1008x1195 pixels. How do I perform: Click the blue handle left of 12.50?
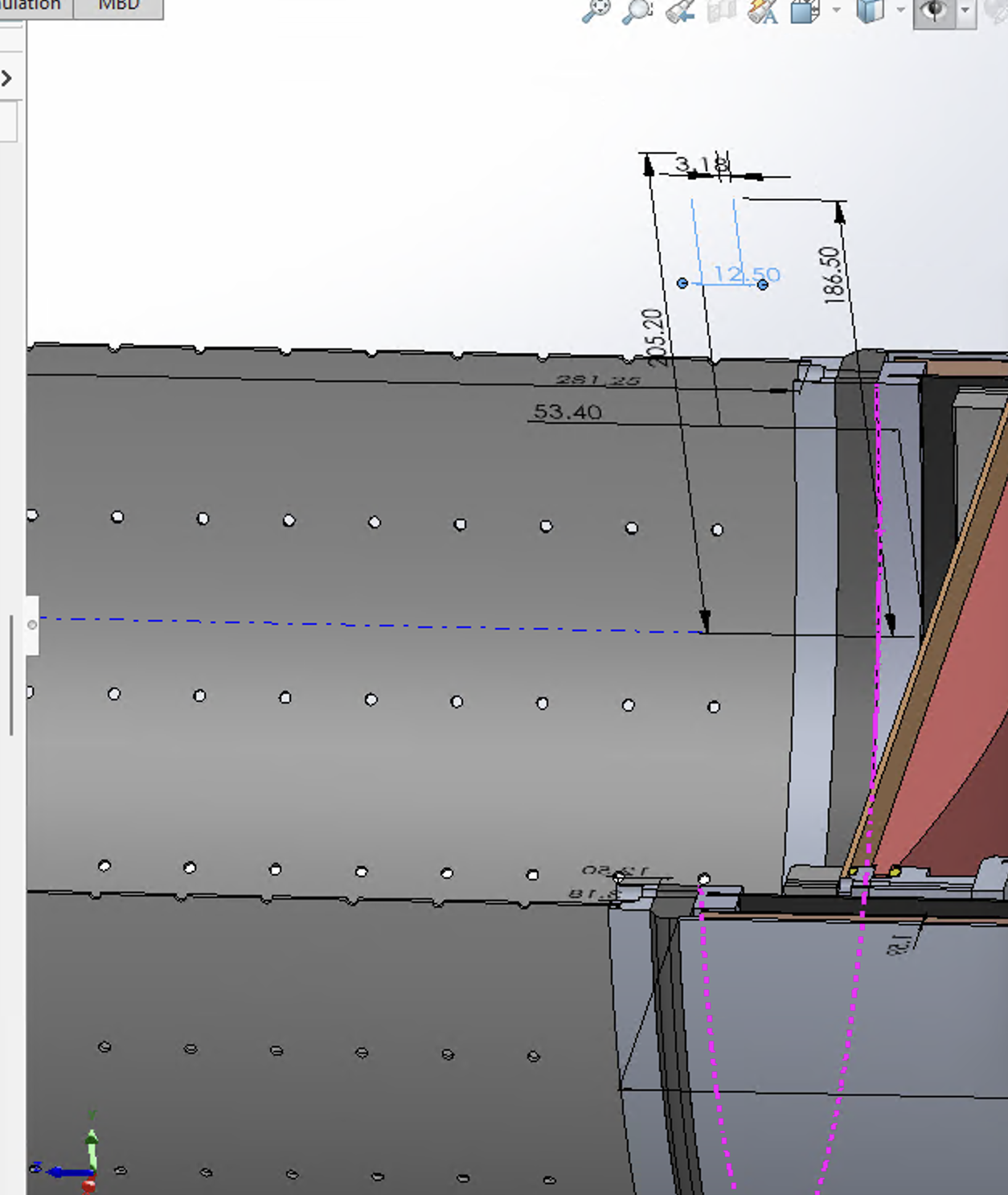tap(682, 283)
